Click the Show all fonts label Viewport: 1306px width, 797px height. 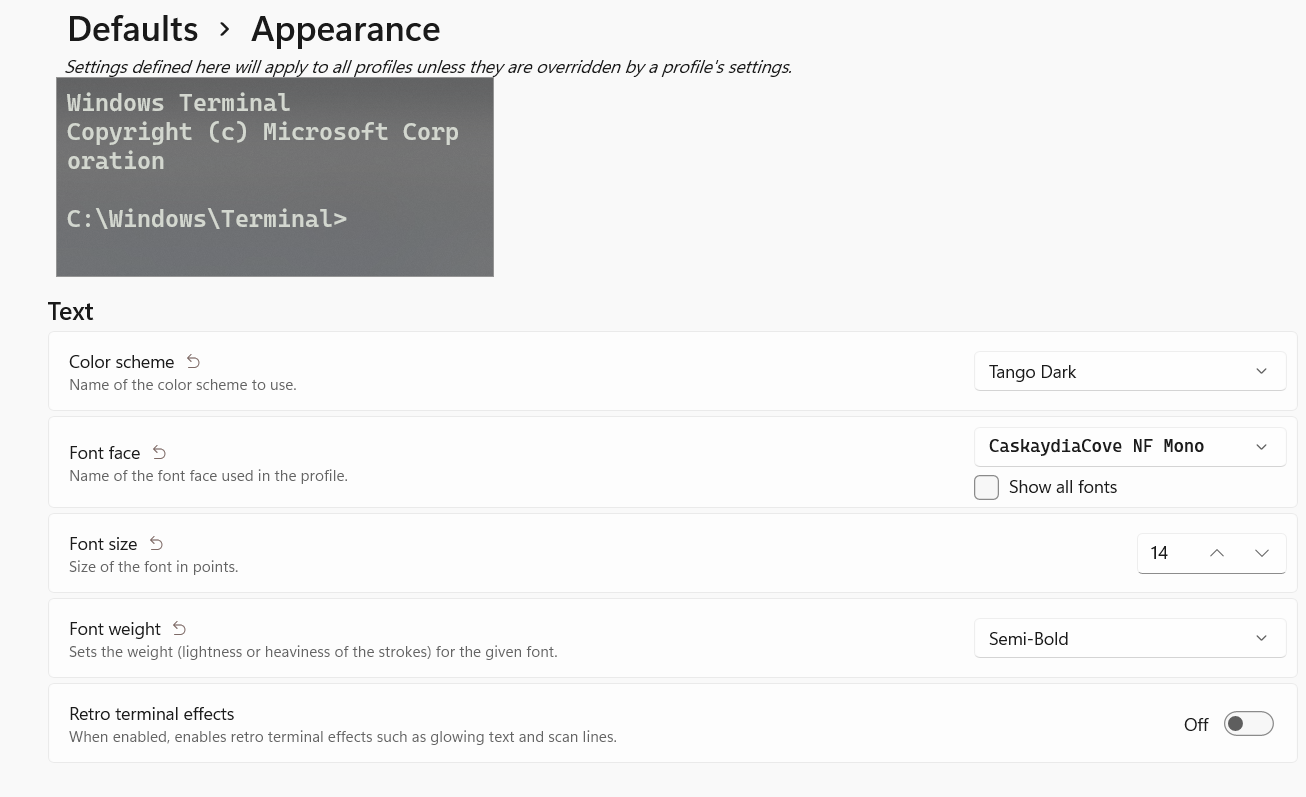pos(1063,487)
